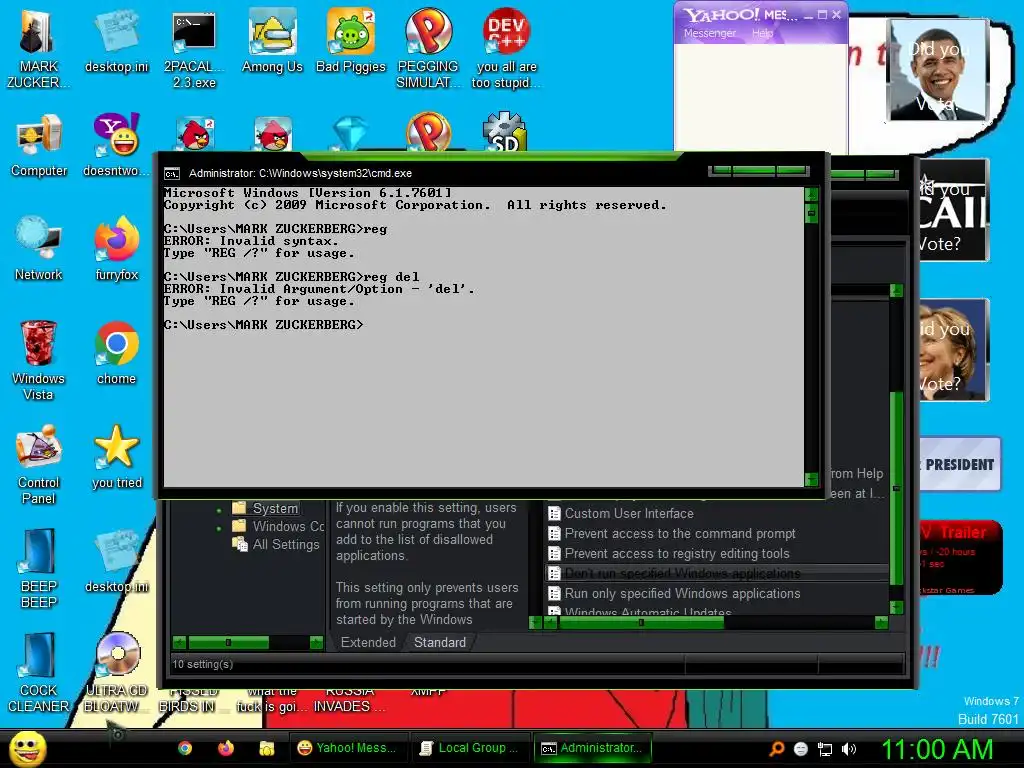Click the cmd.exe title bar icon

coord(172,174)
